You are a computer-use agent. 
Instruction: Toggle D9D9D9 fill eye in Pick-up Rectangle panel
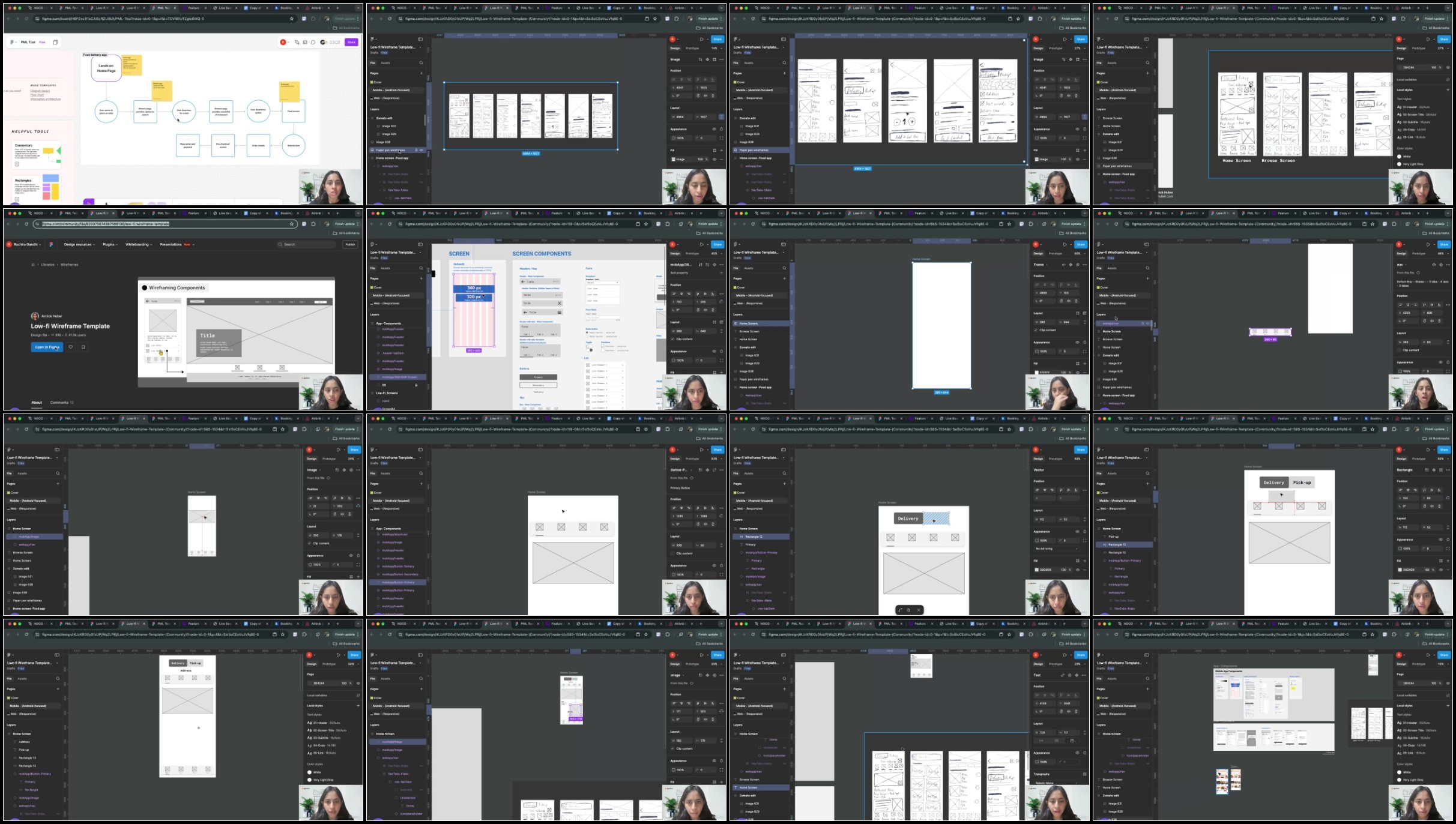[x=1440, y=570]
